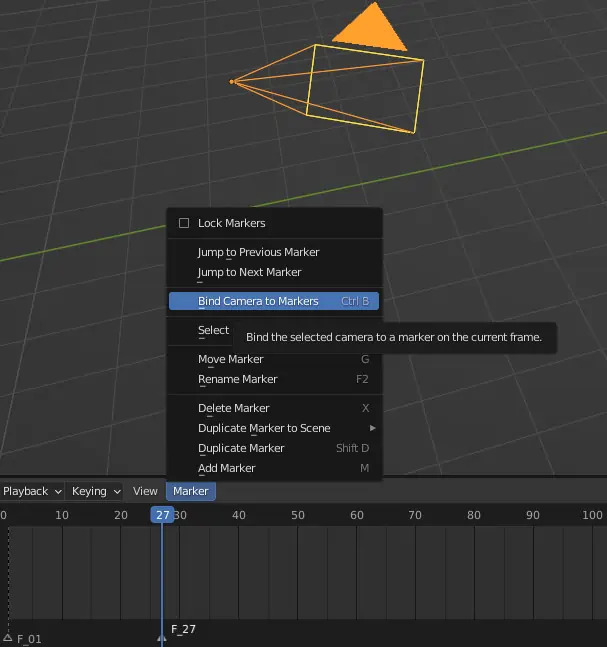Image resolution: width=607 pixels, height=647 pixels.
Task: Toggle the Lock Markers checkbox
Action: [x=184, y=223]
